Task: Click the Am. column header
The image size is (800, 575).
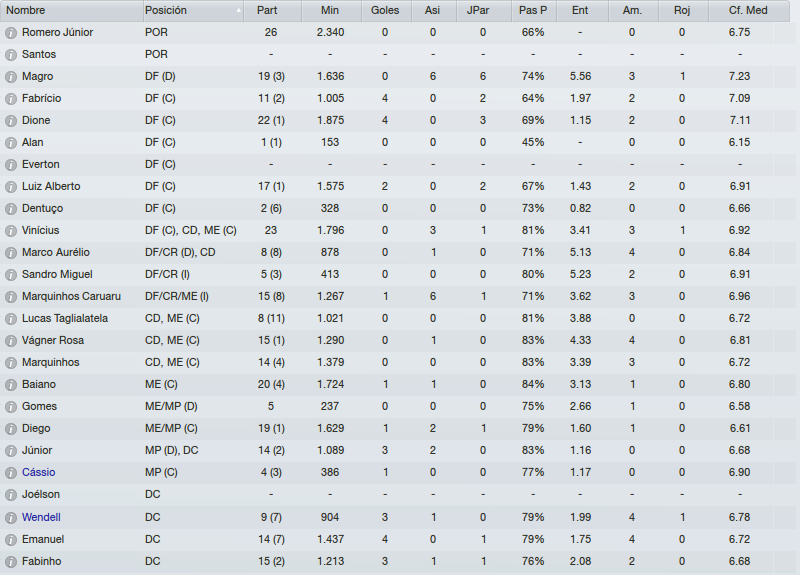Action: [x=633, y=10]
